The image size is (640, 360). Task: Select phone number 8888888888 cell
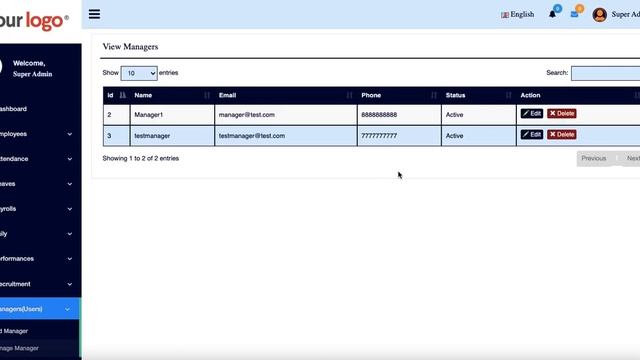(x=399, y=115)
